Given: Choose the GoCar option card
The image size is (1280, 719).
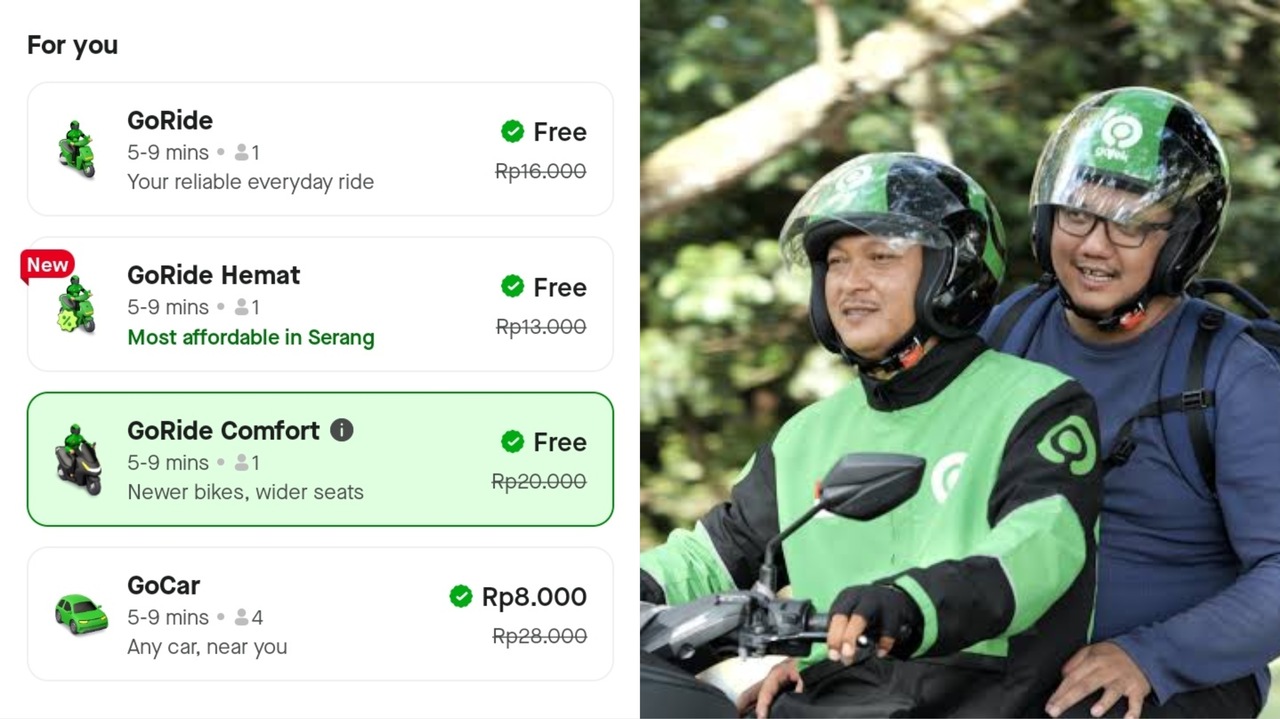Looking at the screenshot, I should pyautogui.click(x=320, y=614).
